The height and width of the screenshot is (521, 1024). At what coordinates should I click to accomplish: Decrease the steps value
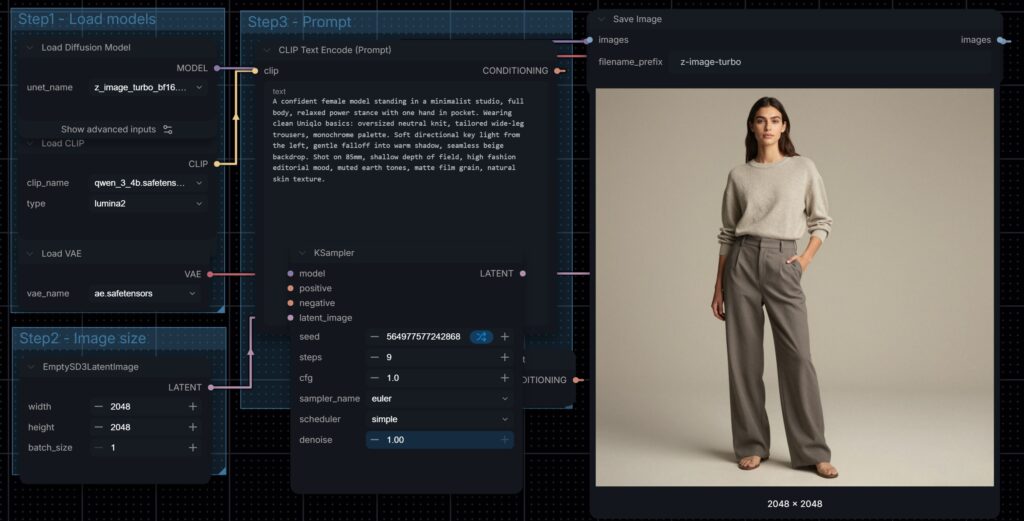(374, 358)
